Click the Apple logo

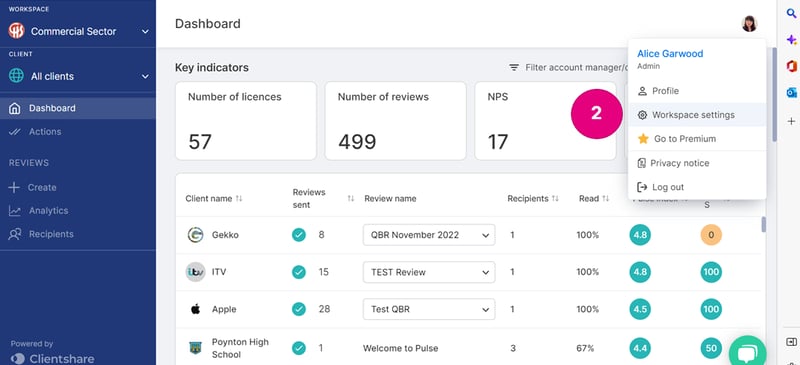(195, 309)
